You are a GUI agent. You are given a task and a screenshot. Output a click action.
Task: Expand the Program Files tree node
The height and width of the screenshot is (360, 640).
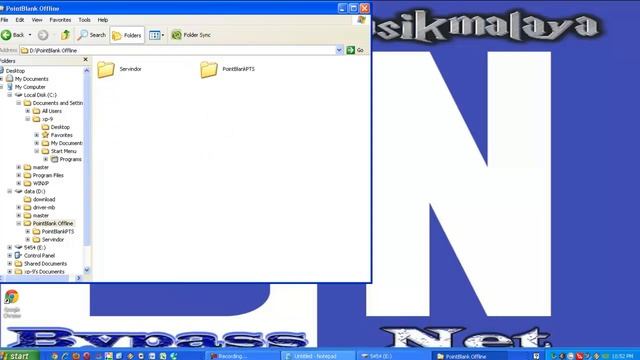click(19, 175)
